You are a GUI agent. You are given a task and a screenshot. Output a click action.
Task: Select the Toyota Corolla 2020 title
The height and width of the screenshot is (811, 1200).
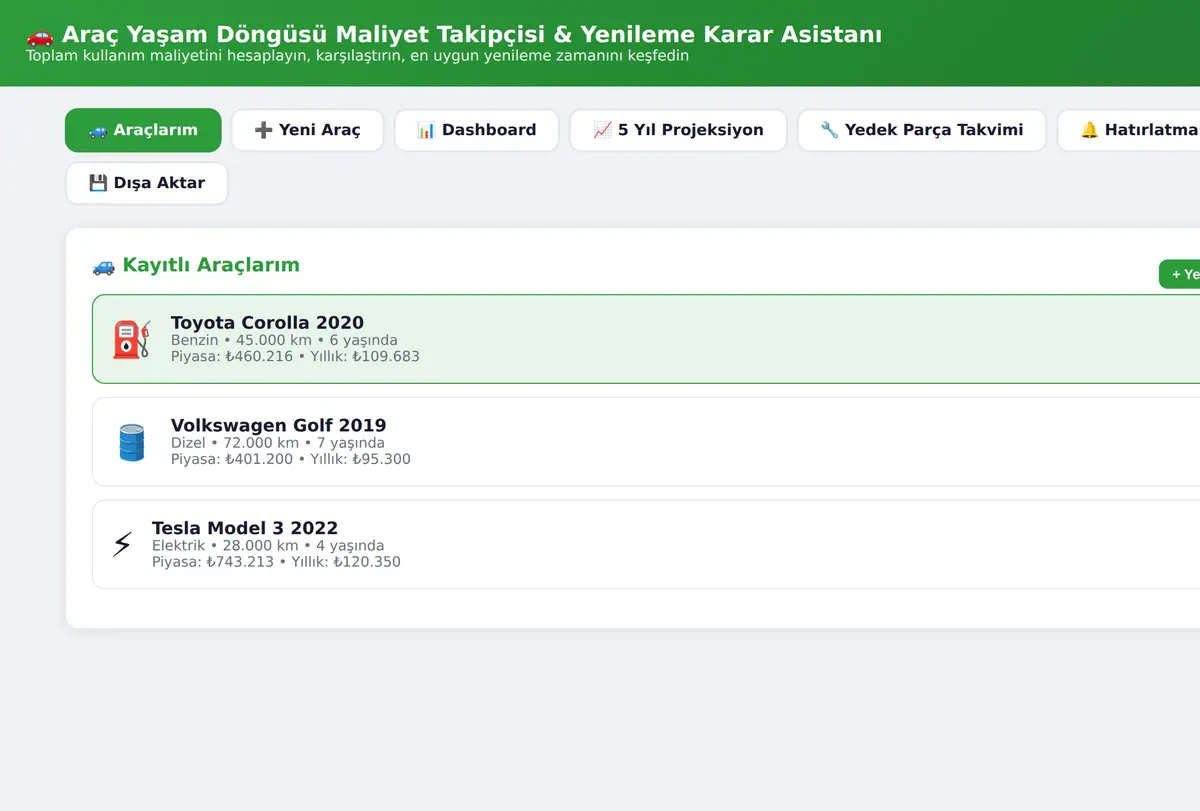click(267, 323)
